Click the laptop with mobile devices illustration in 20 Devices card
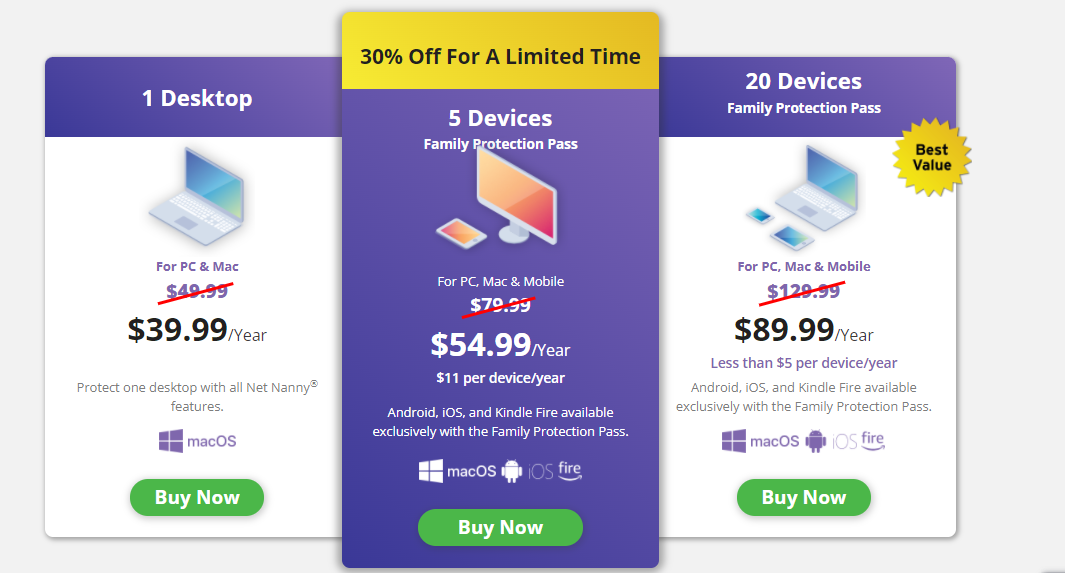 pyautogui.click(x=801, y=198)
